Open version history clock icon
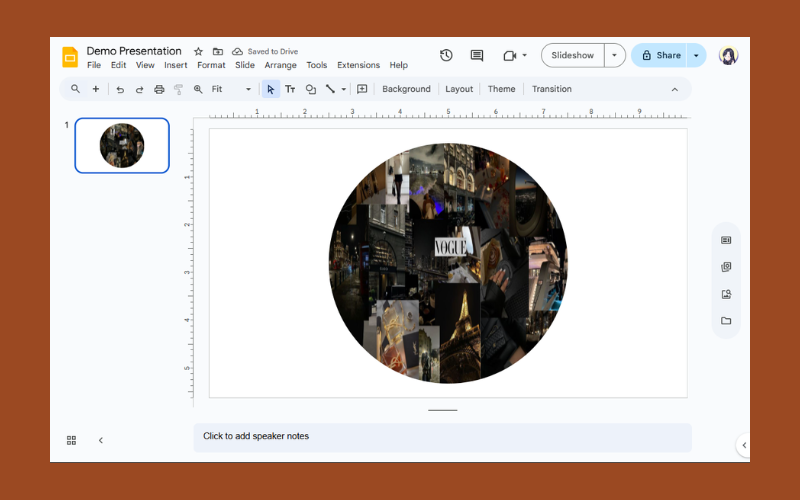This screenshot has width=800, height=500. [446, 55]
